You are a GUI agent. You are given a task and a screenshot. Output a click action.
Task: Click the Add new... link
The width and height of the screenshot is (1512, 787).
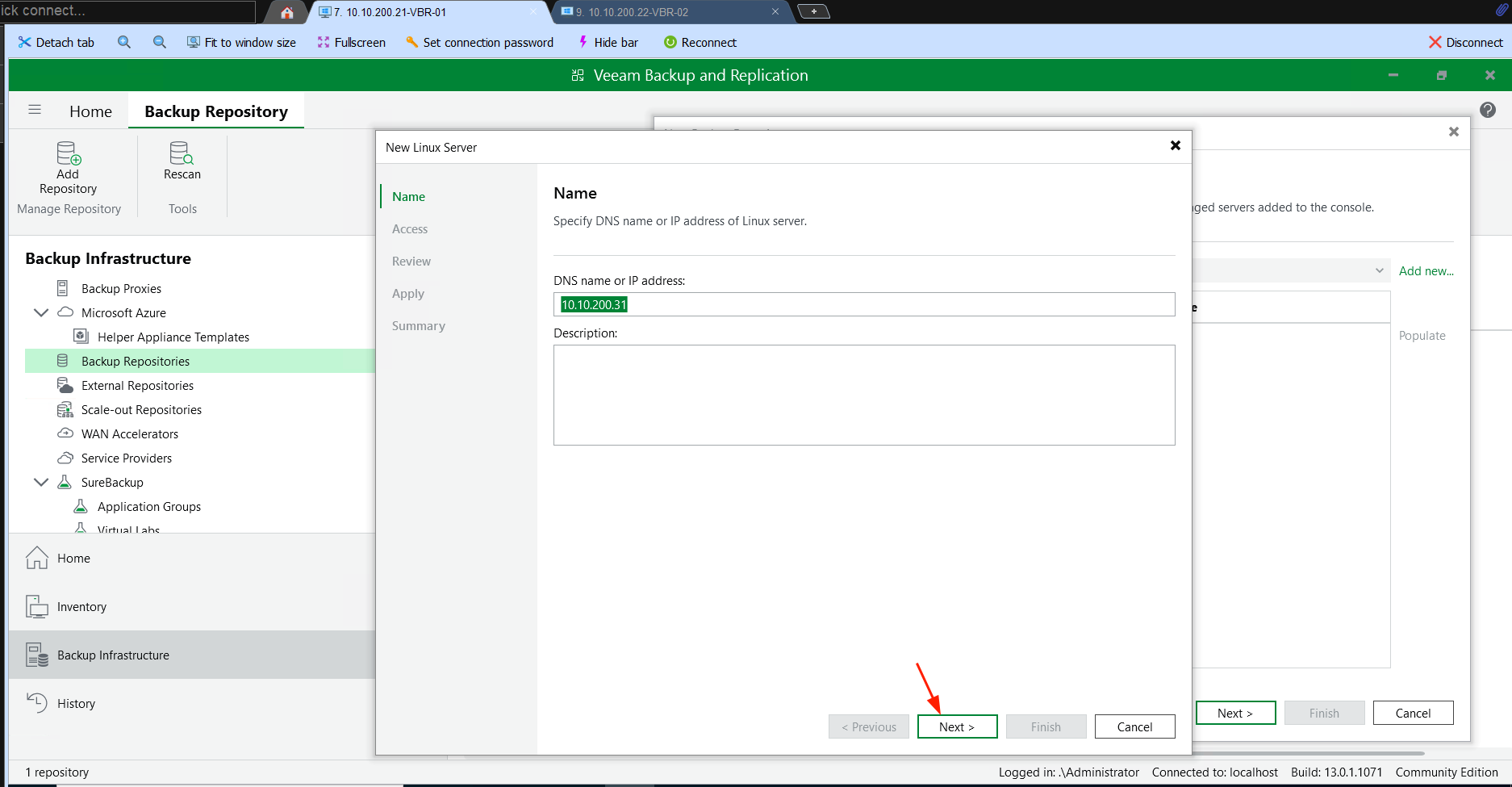[x=1426, y=270]
